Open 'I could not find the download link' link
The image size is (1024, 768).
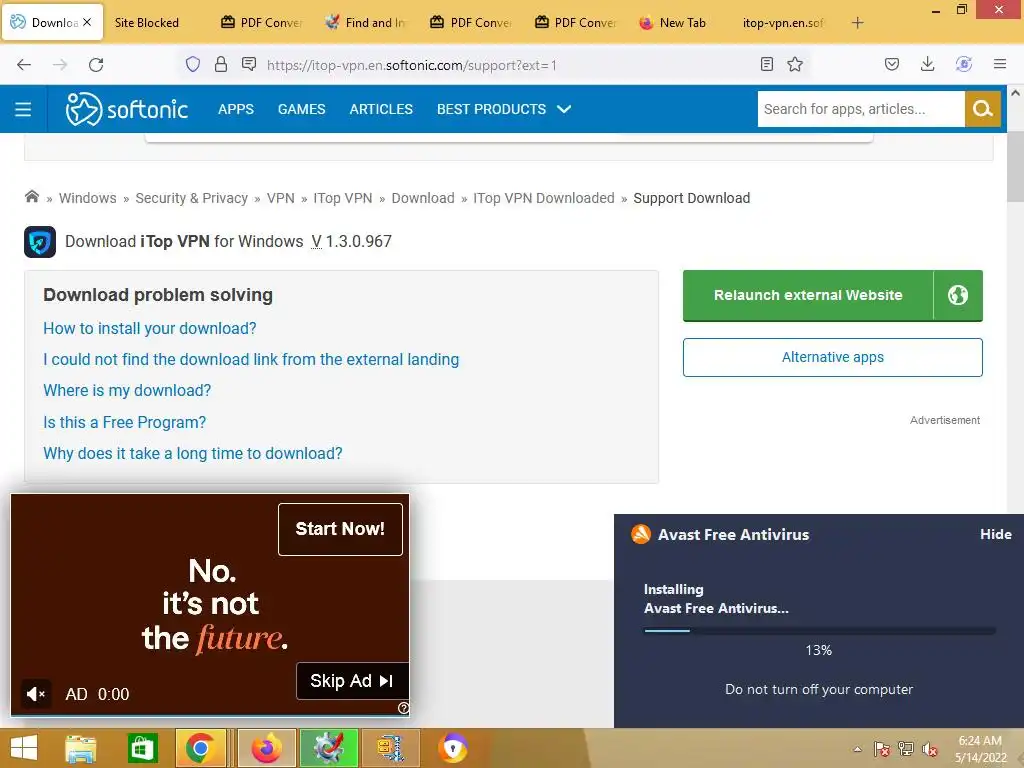tap(251, 360)
